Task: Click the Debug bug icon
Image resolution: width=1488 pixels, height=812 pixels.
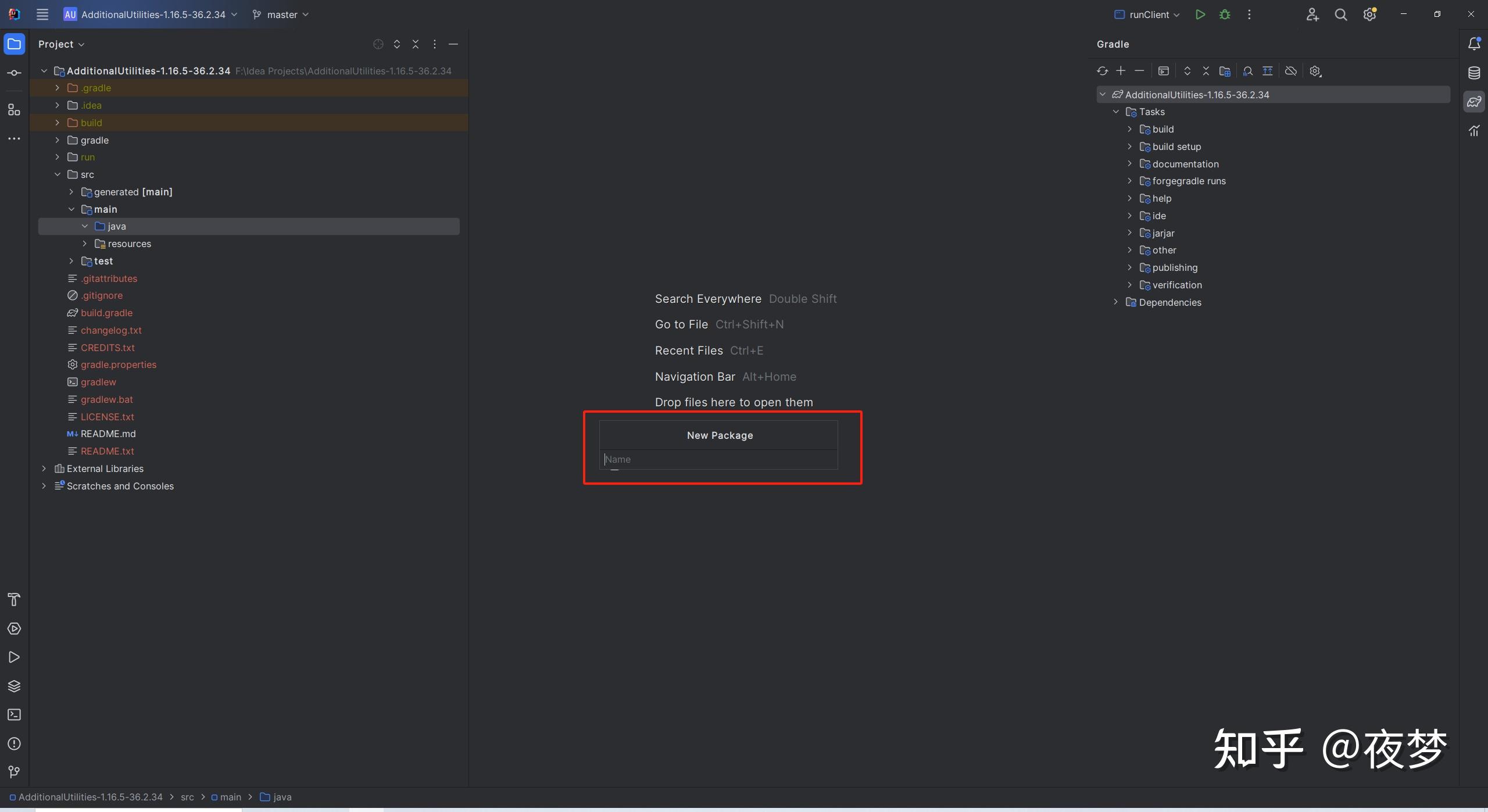Action: click(1225, 15)
